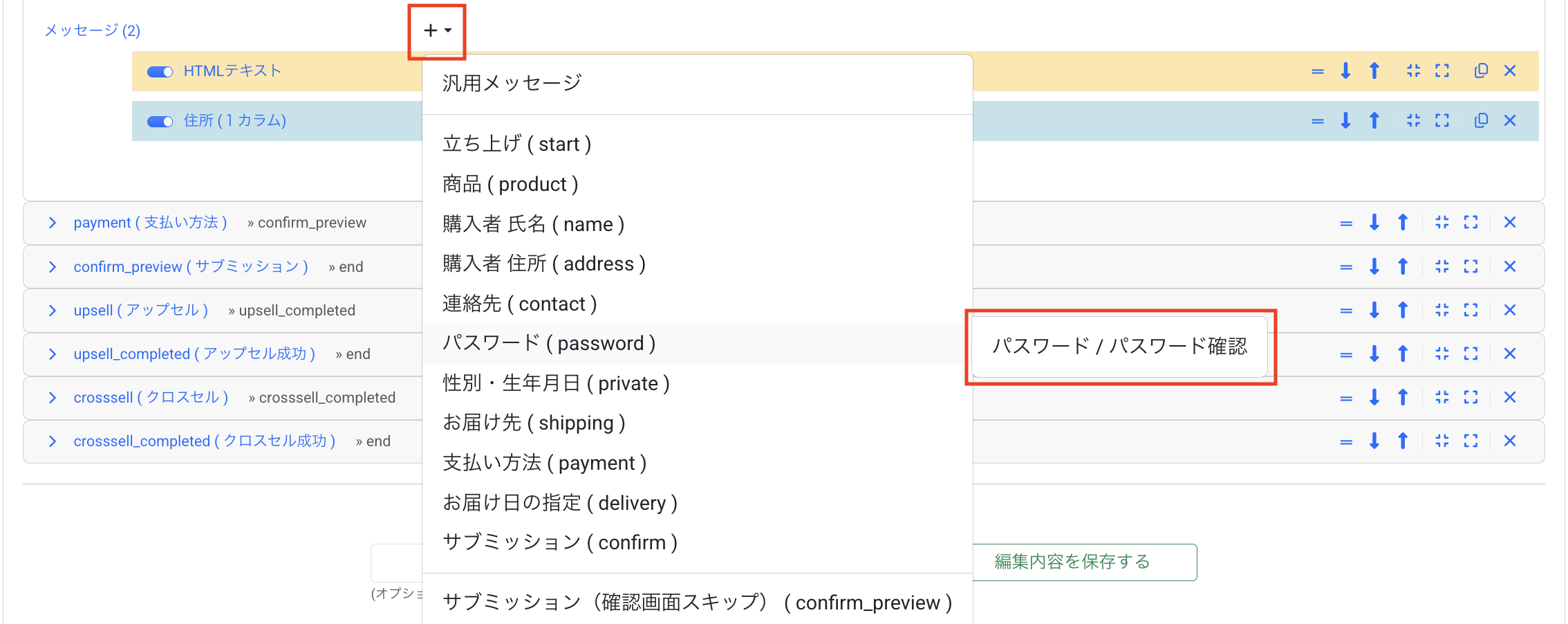
Task: Move the crosssell row up
Action: click(1403, 397)
